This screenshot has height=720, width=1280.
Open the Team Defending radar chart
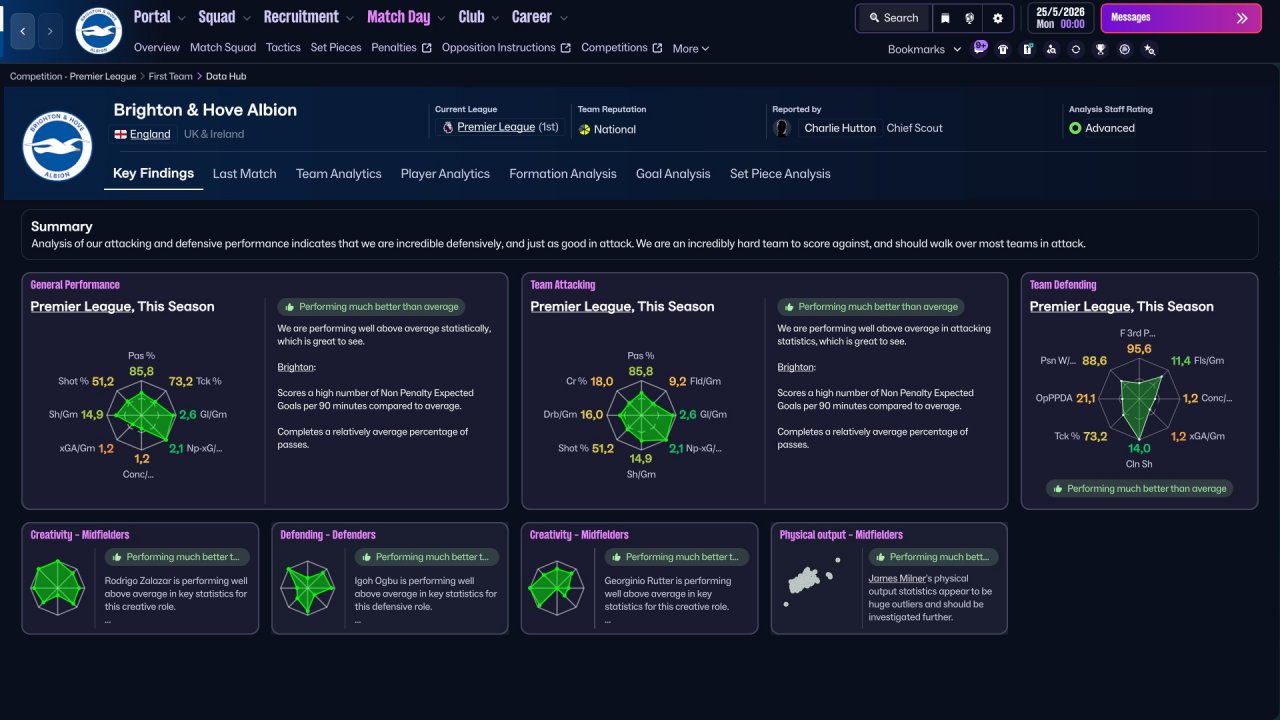[1139, 397]
